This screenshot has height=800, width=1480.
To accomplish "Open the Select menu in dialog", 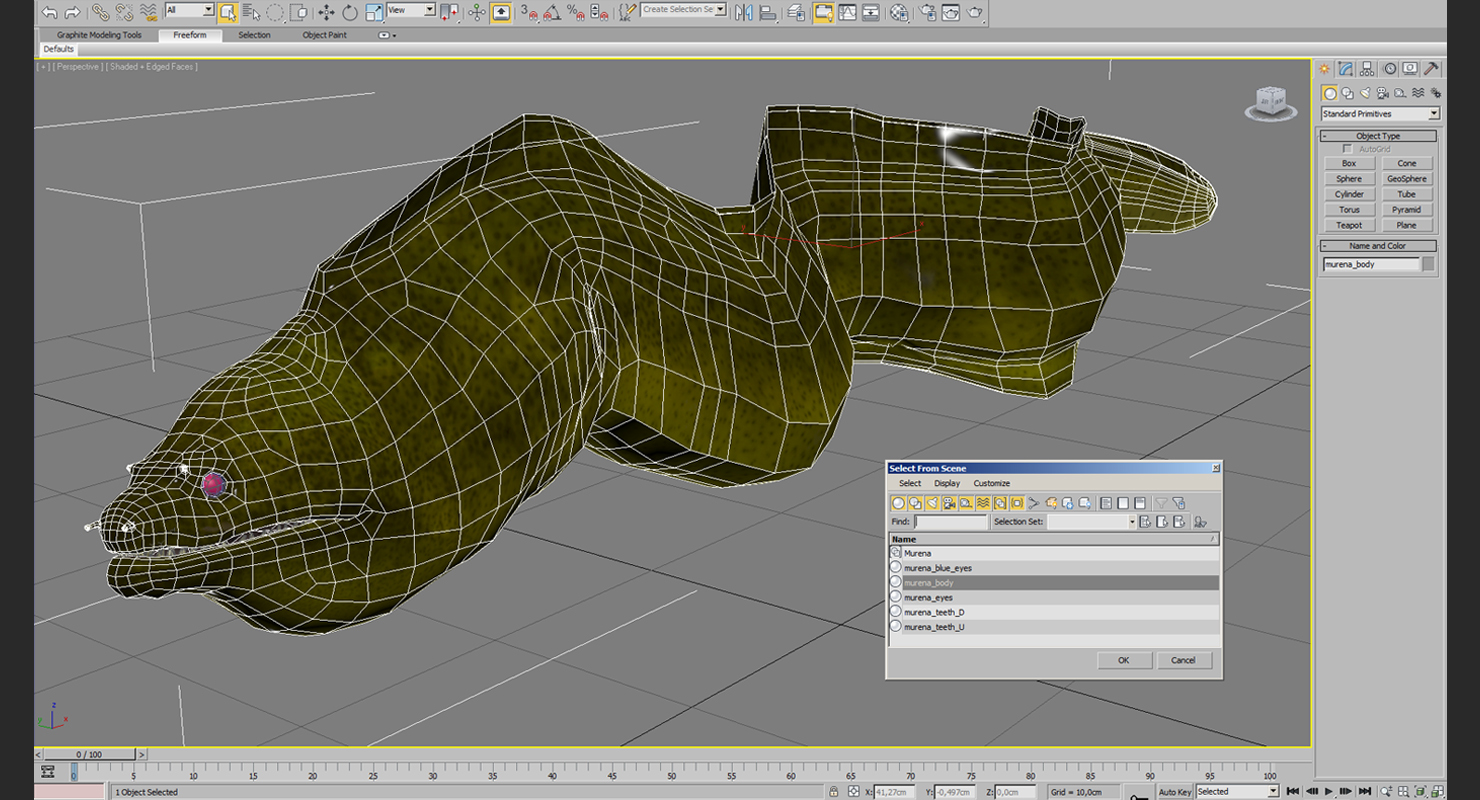I will coord(910,484).
